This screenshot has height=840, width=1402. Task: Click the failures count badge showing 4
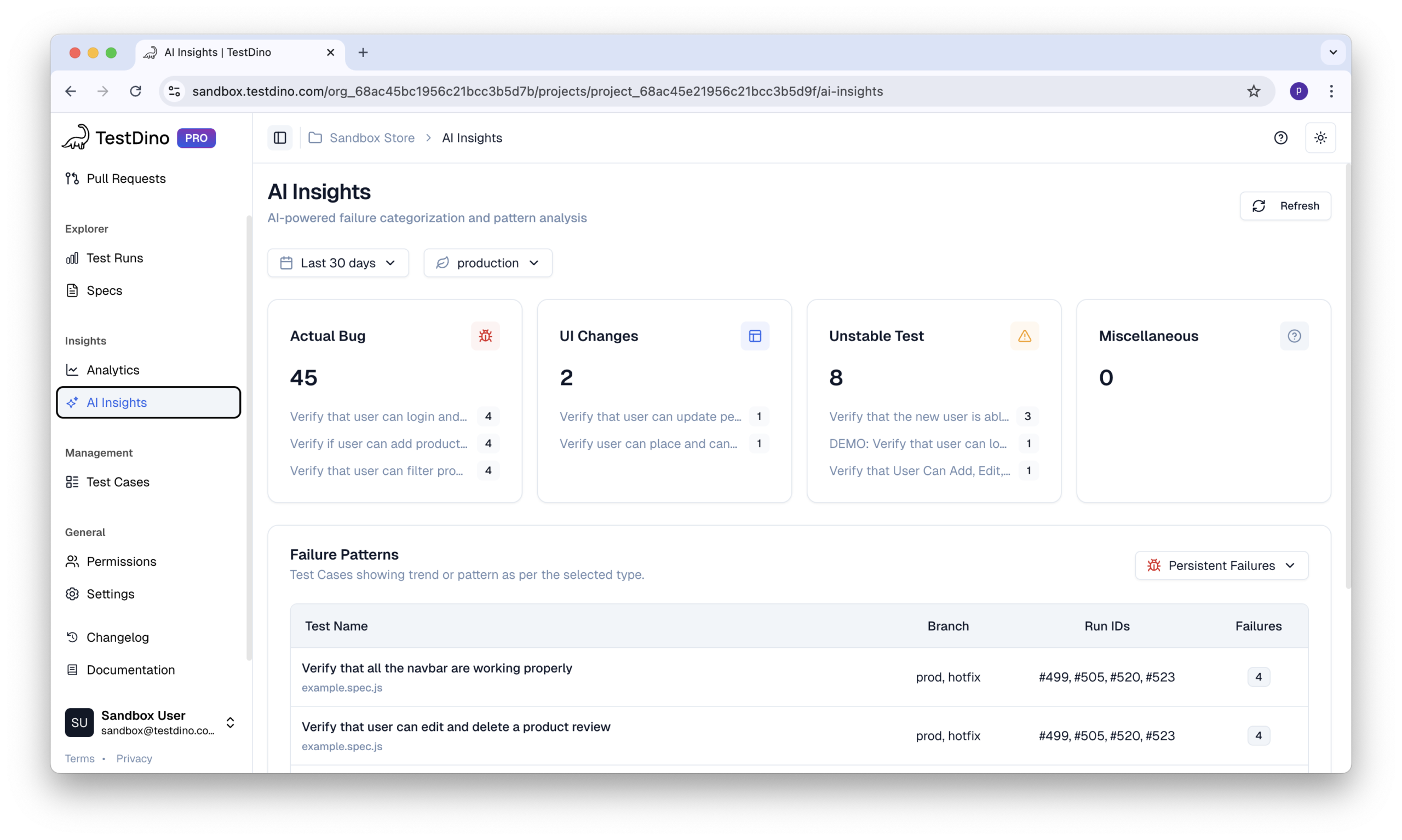[x=1258, y=676]
